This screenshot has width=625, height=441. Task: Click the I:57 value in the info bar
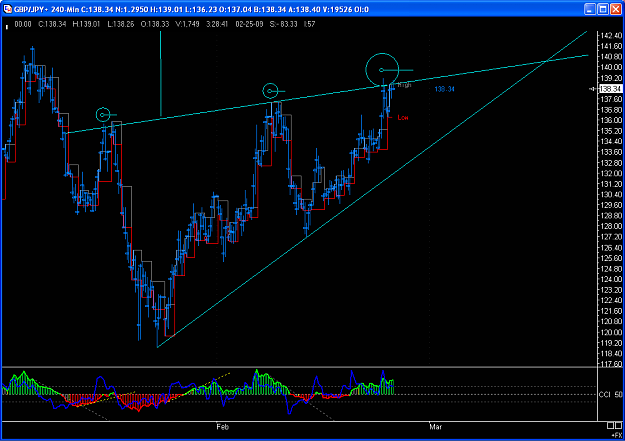(x=309, y=24)
